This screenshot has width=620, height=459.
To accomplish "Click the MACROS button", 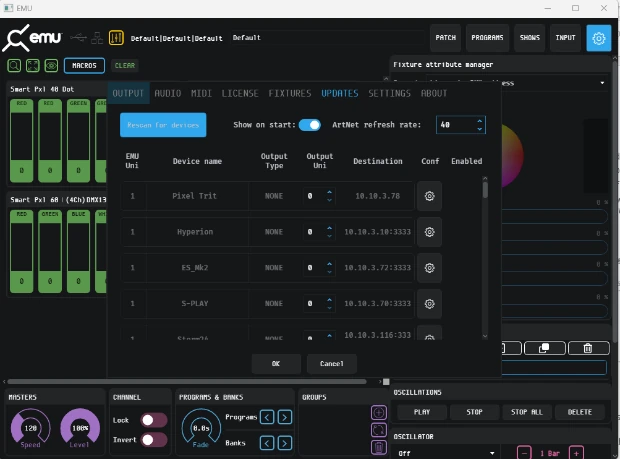I will 84,66.
